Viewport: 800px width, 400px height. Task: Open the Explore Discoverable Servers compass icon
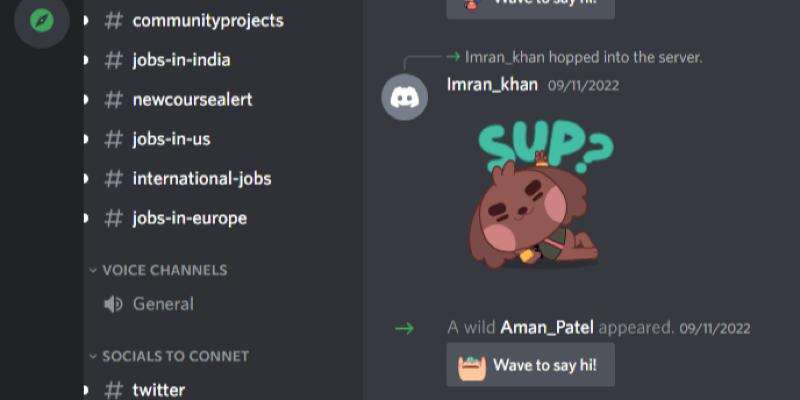click(x=42, y=20)
